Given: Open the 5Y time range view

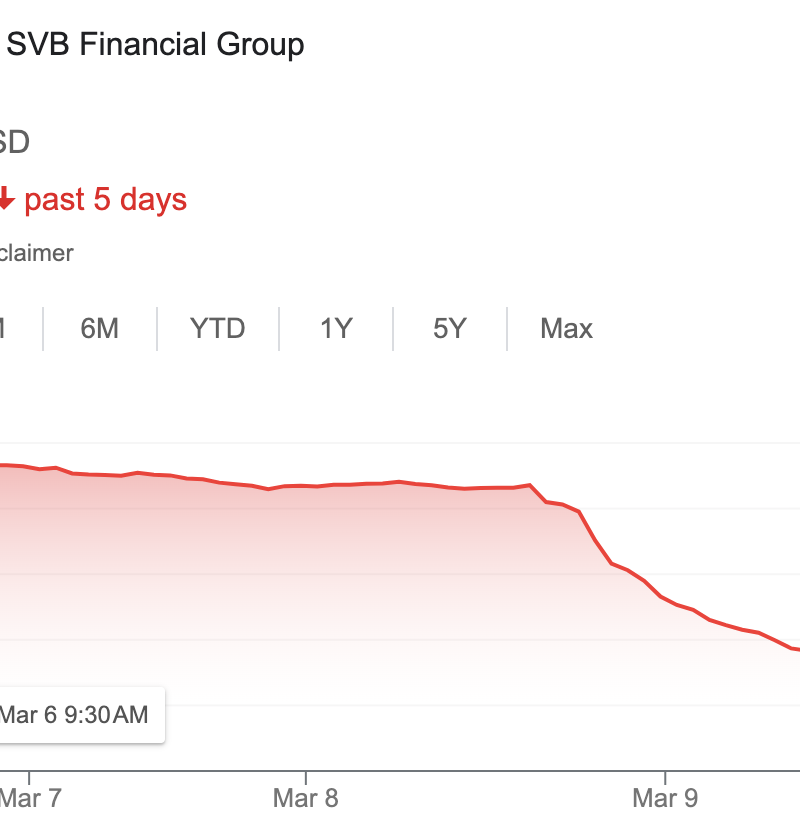Looking at the screenshot, I should click(x=450, y=328).
